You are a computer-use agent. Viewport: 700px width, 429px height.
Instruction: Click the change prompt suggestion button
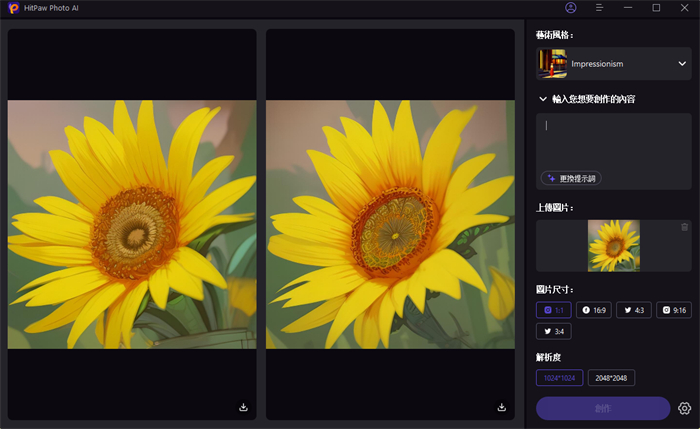click(571, 178)
